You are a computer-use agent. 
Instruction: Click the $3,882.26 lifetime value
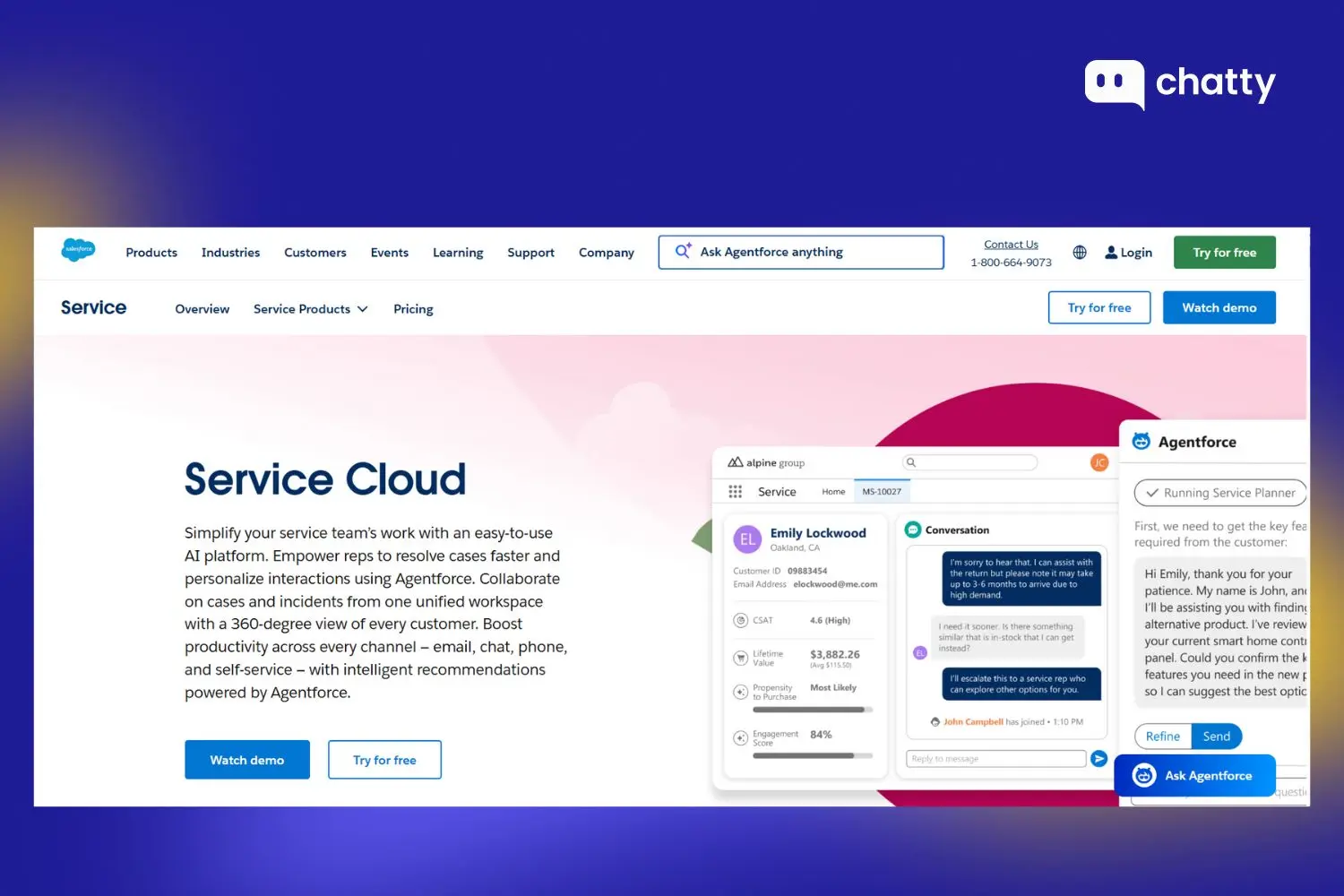pos(835,654)
